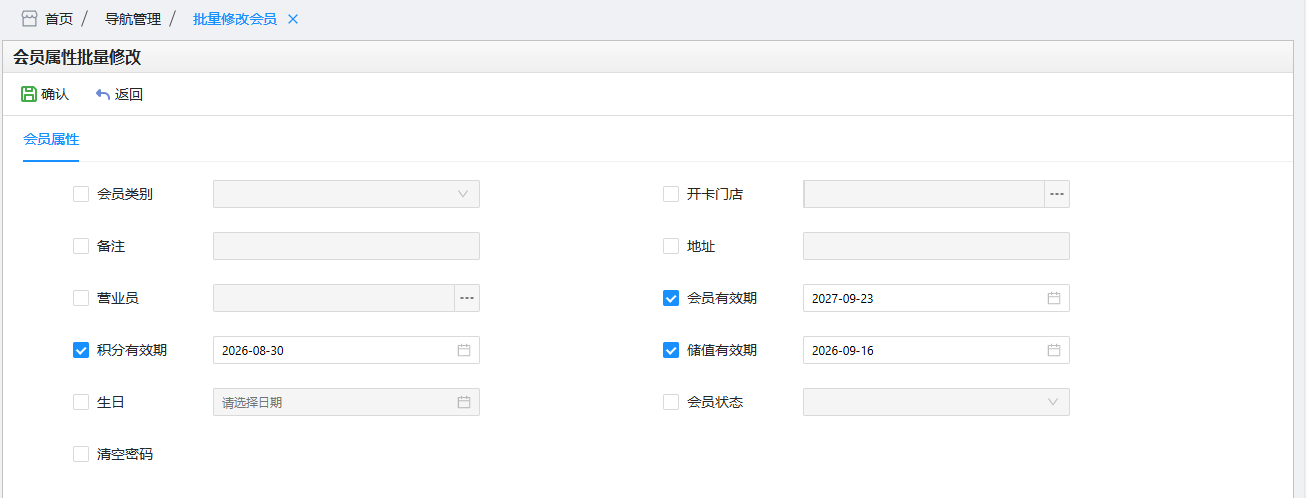Image resolution: width=1307 pixels, height=498 pixels.
Task: Go to 导航管理 in breadcrumb
Action: (x=133, y=19)
